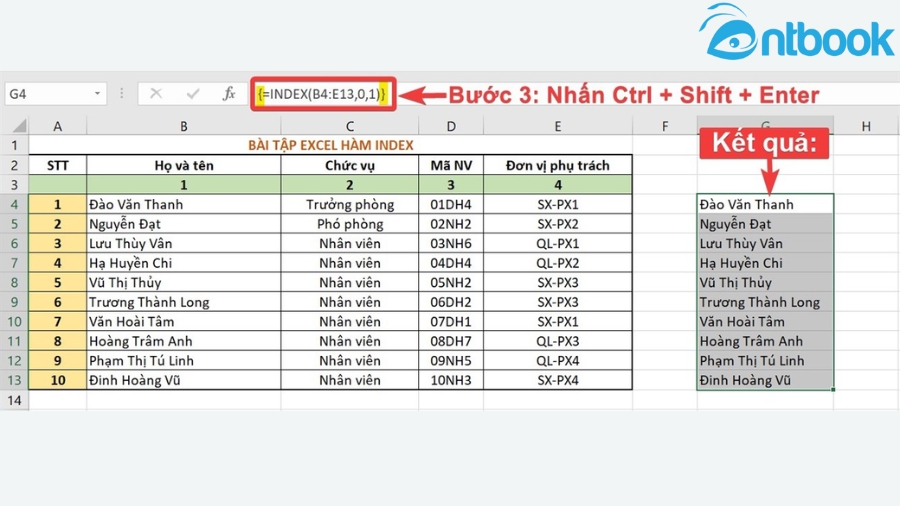Select column E header
The image size is (900, 506).
click(x=557, y=126)
